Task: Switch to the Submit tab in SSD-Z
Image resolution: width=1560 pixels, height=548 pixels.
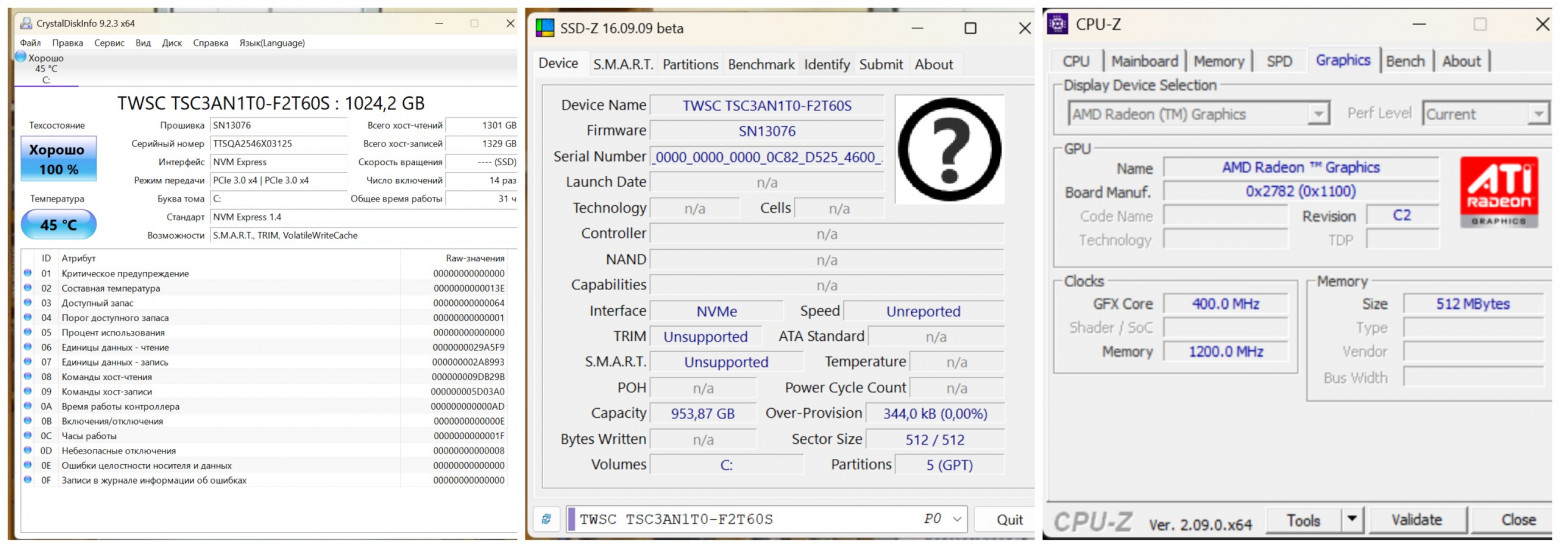Action: coord(881,64)
